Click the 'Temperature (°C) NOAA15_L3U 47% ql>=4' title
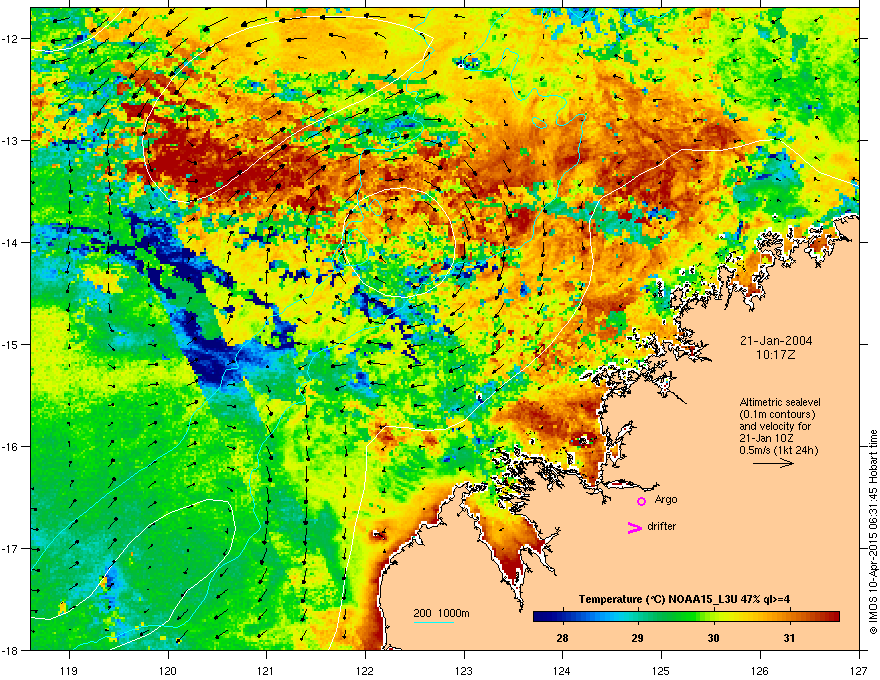 684,599
